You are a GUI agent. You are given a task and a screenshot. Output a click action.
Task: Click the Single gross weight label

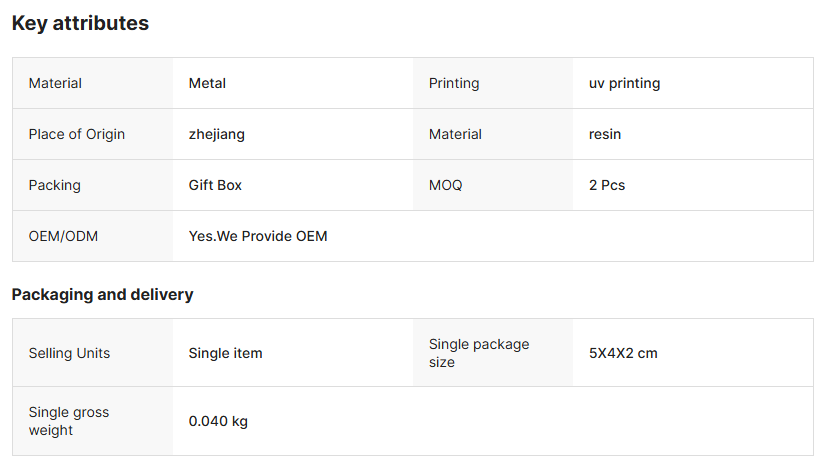coord(69,421)
